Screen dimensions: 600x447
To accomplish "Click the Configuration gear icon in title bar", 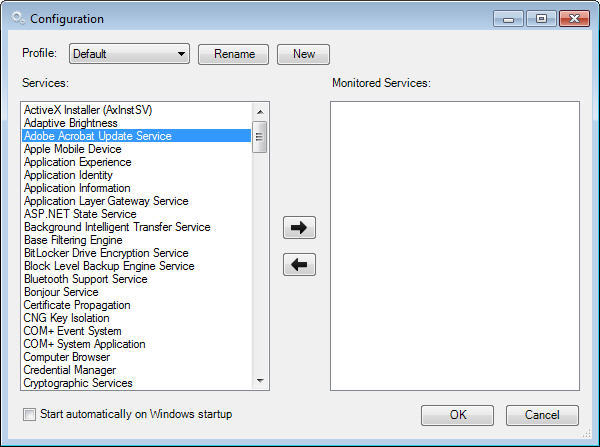I will 17,18.
